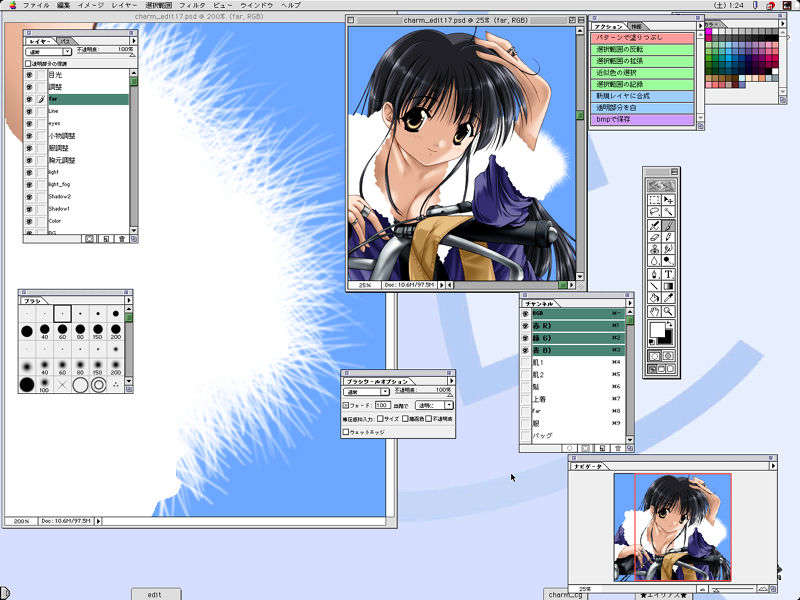Run the 新規レイヤーに合成 action button
800x600 pixels.
tap(642, 96)
